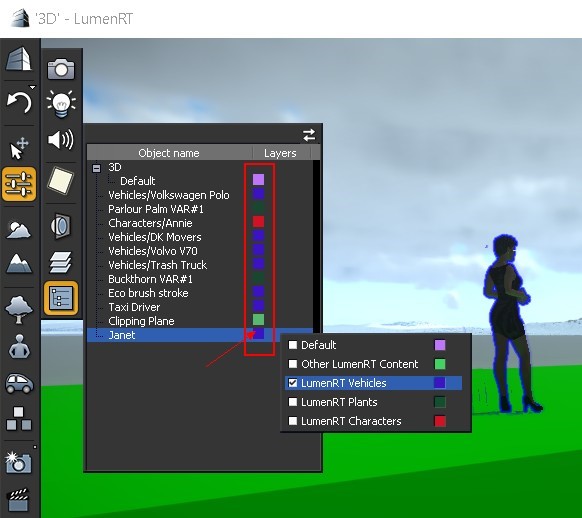Check the LumenRT Characters checkbox
The height and width of the screenshot is (518, 582).
click(293, 421)
